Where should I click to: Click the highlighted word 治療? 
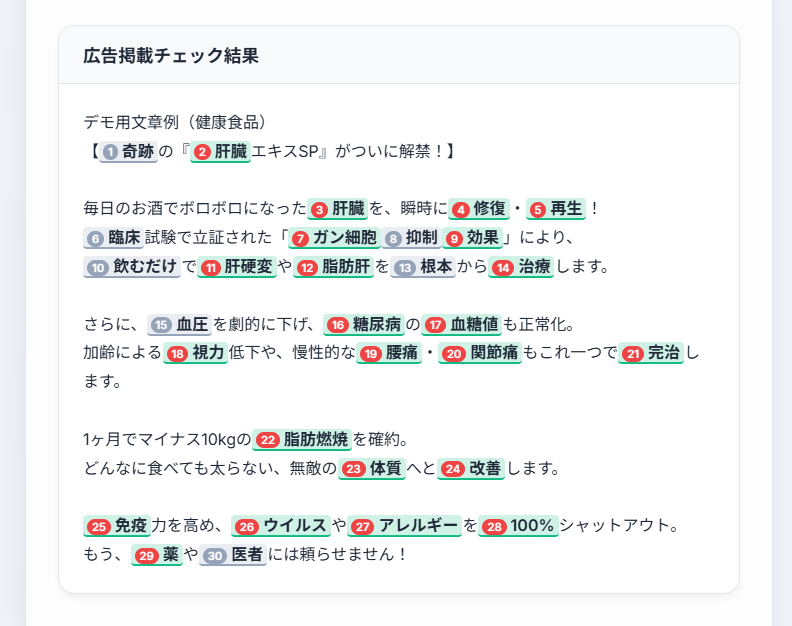click(535, 267)
